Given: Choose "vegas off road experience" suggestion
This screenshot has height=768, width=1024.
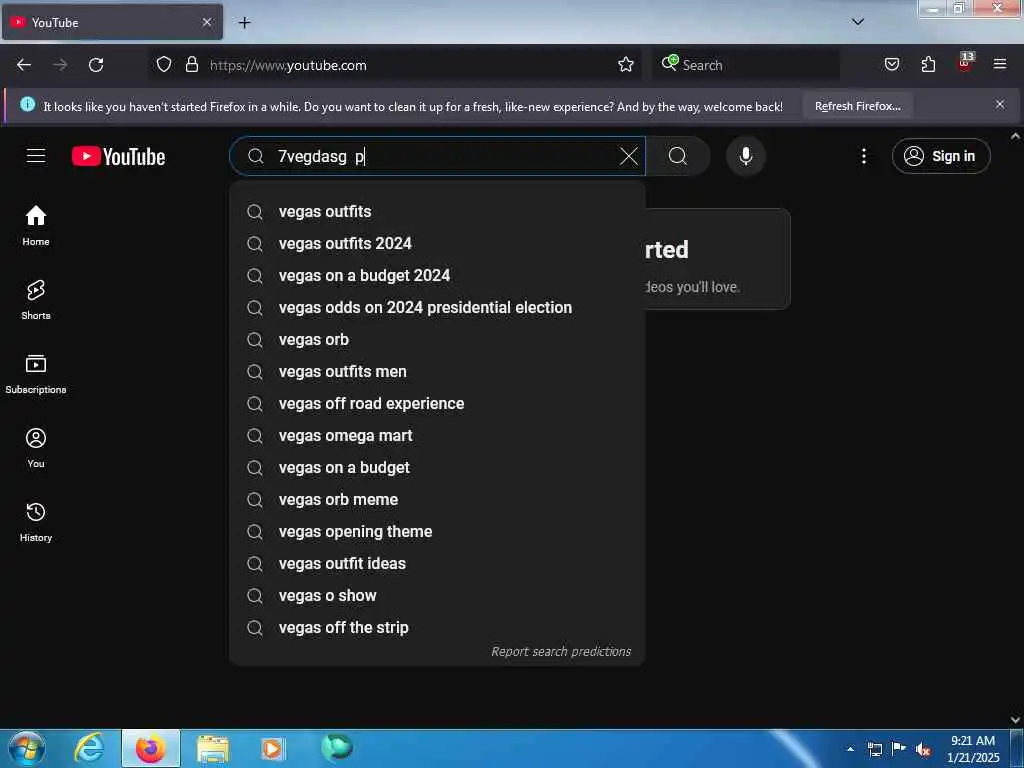Looking at the screenshot, I should point(437,404).
